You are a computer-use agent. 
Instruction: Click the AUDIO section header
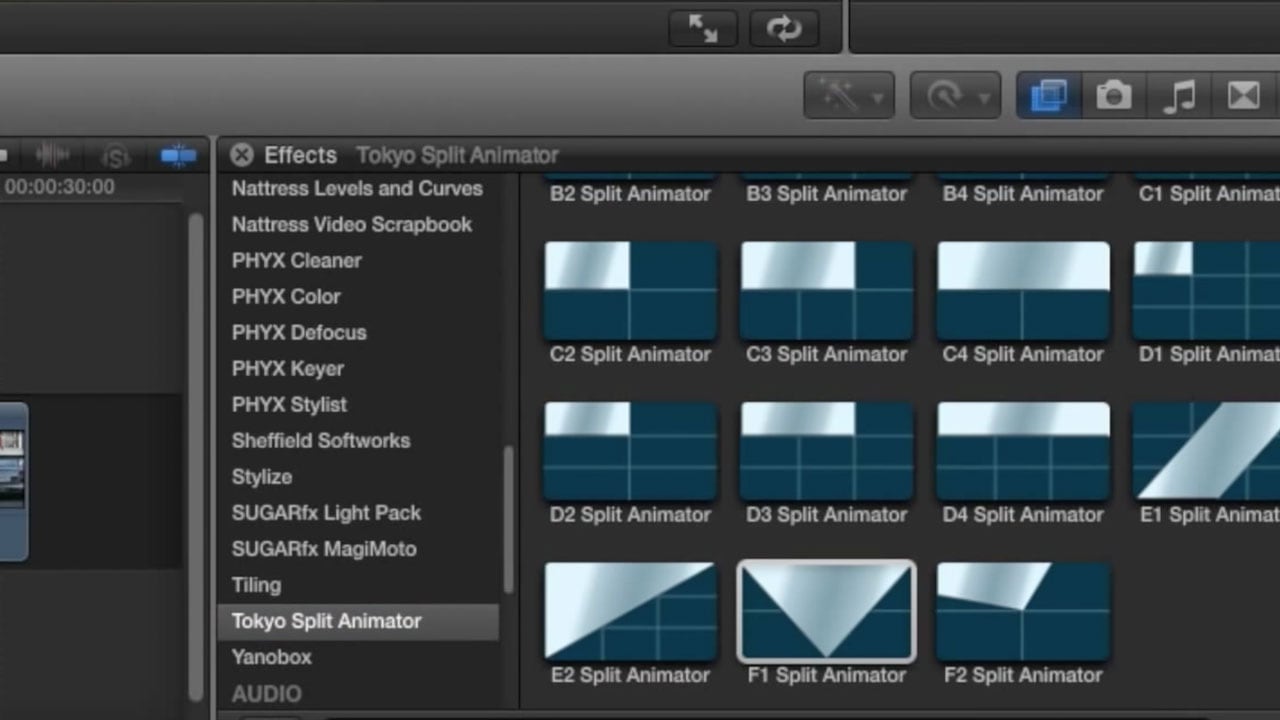(x=267, y=693)
